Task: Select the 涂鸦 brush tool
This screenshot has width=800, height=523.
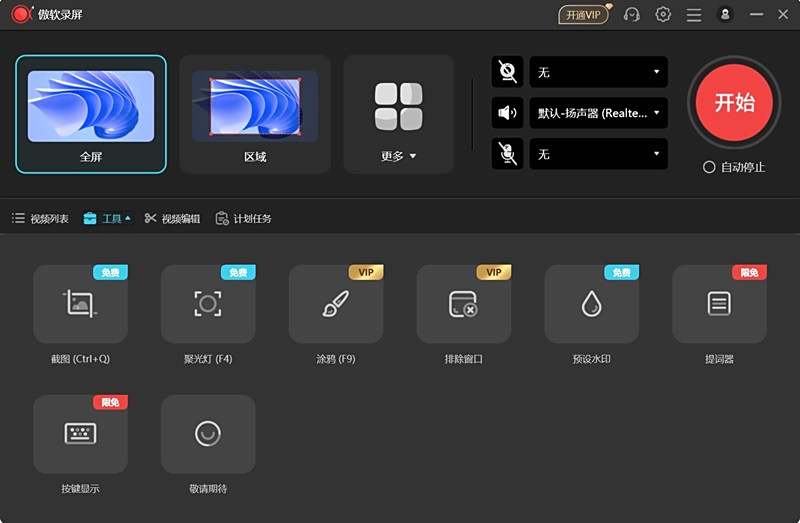Action: pos(336,304)
